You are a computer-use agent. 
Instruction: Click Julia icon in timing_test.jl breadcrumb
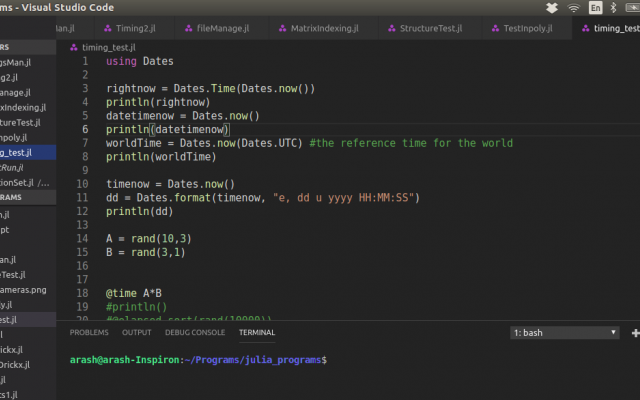click(74, 47)
